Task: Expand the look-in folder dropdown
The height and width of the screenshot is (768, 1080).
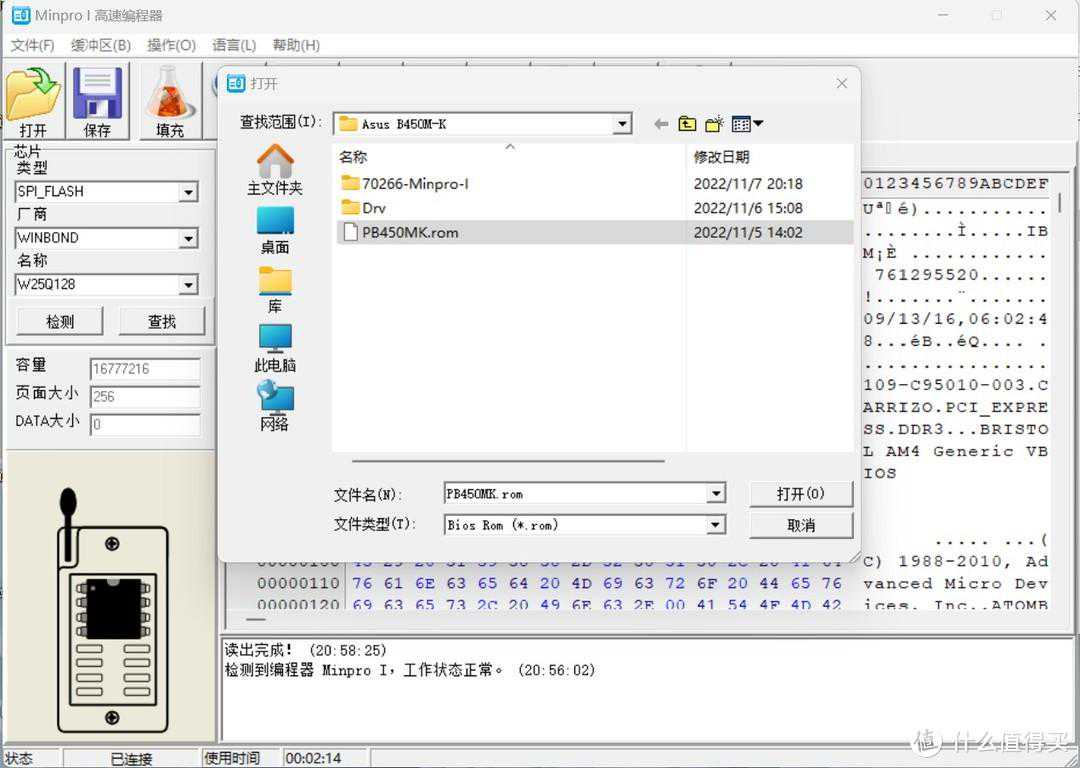Action: (x=623, y=124)
